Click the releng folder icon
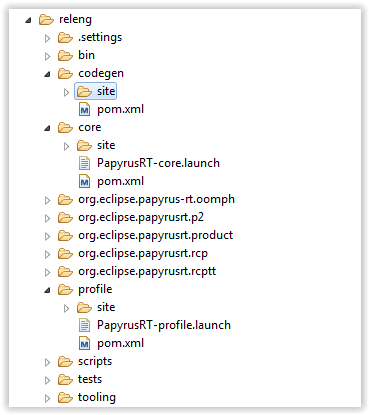This screenshot has width=369, height=415. point(46,20)
